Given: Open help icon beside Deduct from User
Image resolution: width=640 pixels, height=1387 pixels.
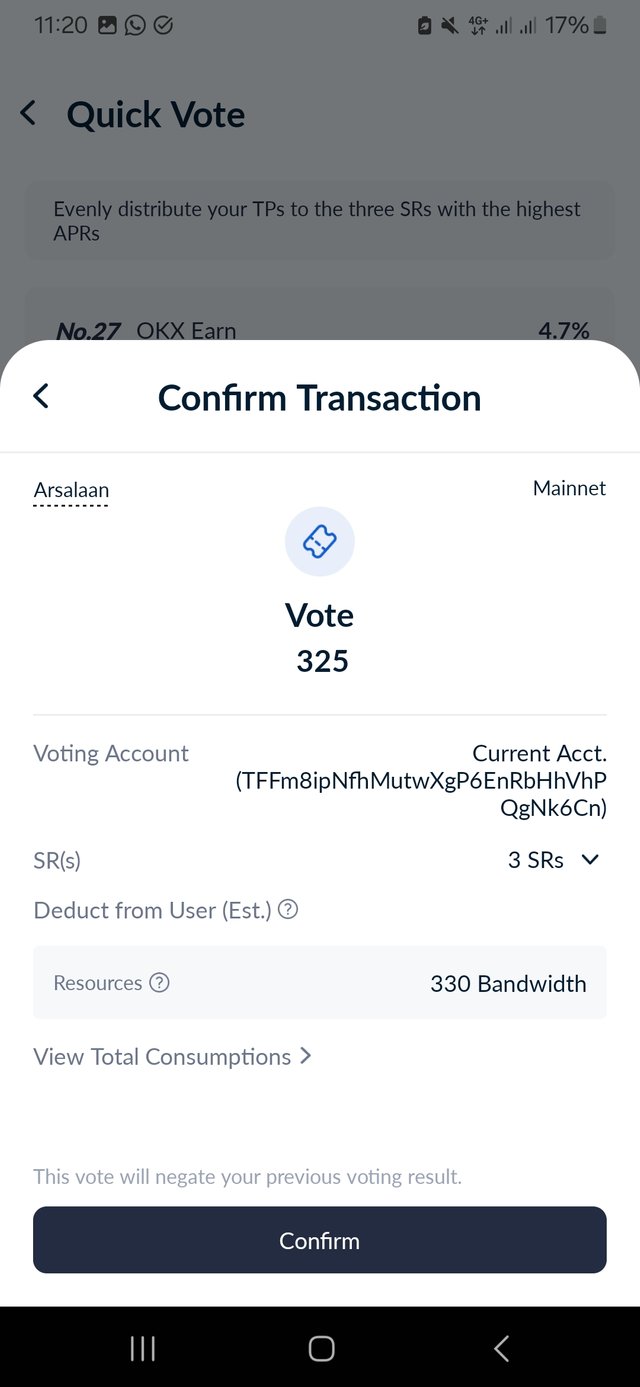Looking at the screenshot, I should [288, 910].
